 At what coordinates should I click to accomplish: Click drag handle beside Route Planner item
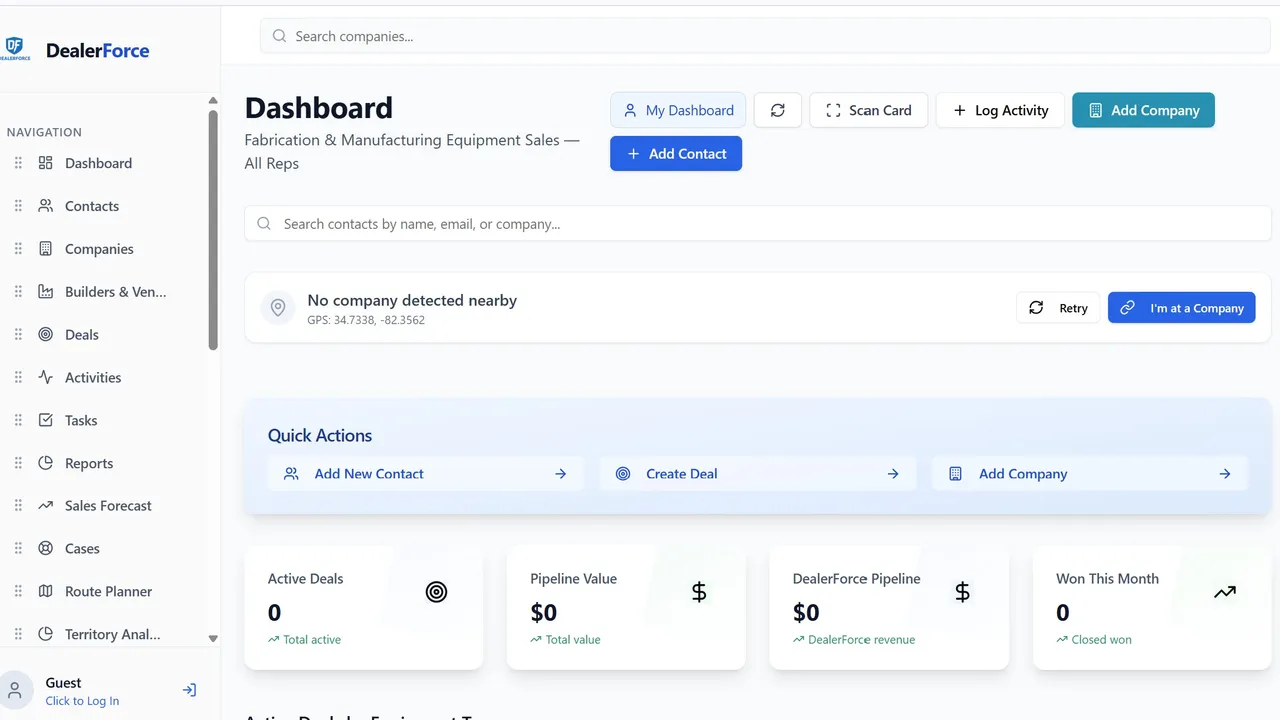click(18, 592)
